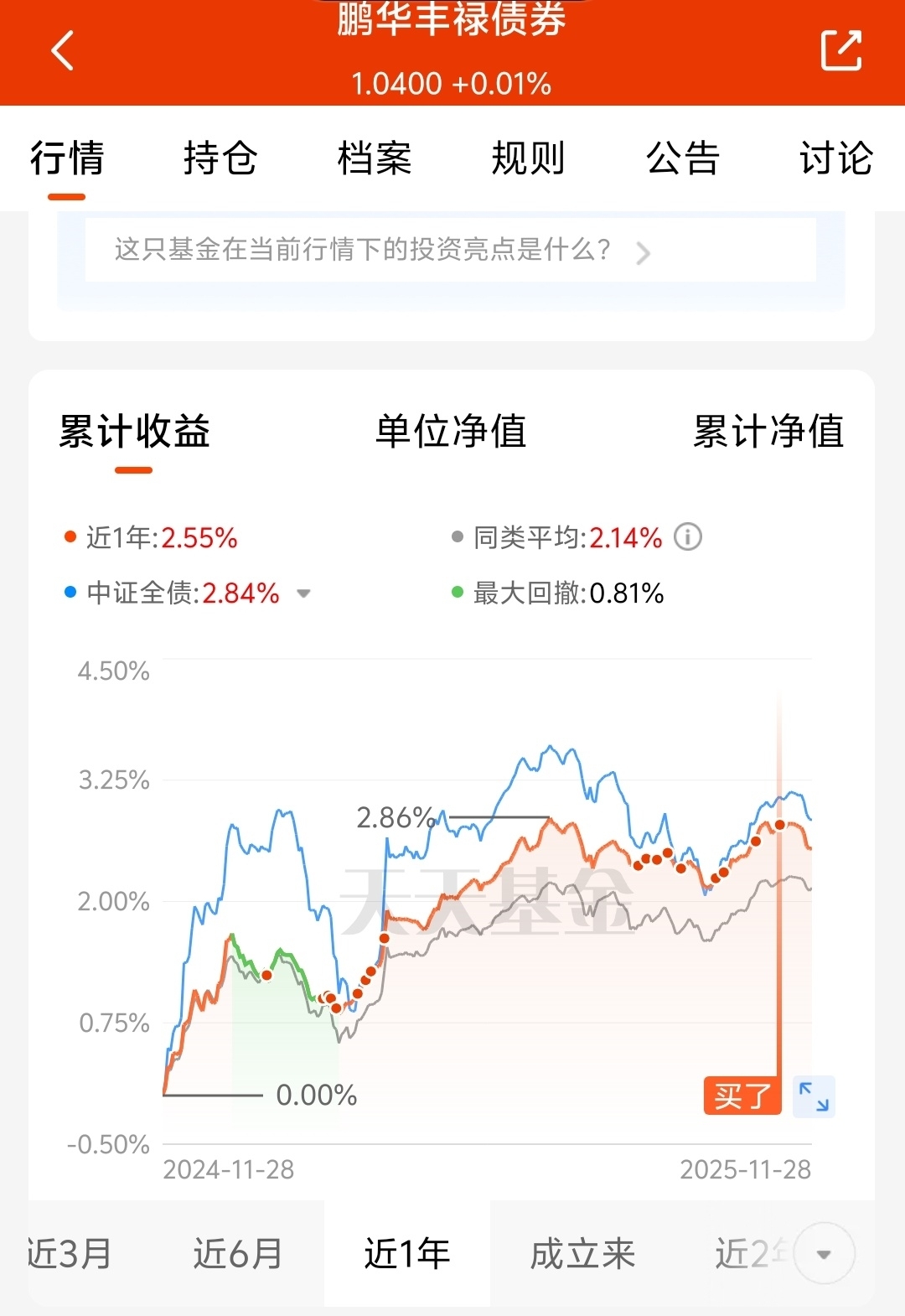Image resolution: width=905 pixels, height=1316 pixels.
Task: Open the 中证全债 benchmark dropdown arrow
Action: [x=304, y=593]
